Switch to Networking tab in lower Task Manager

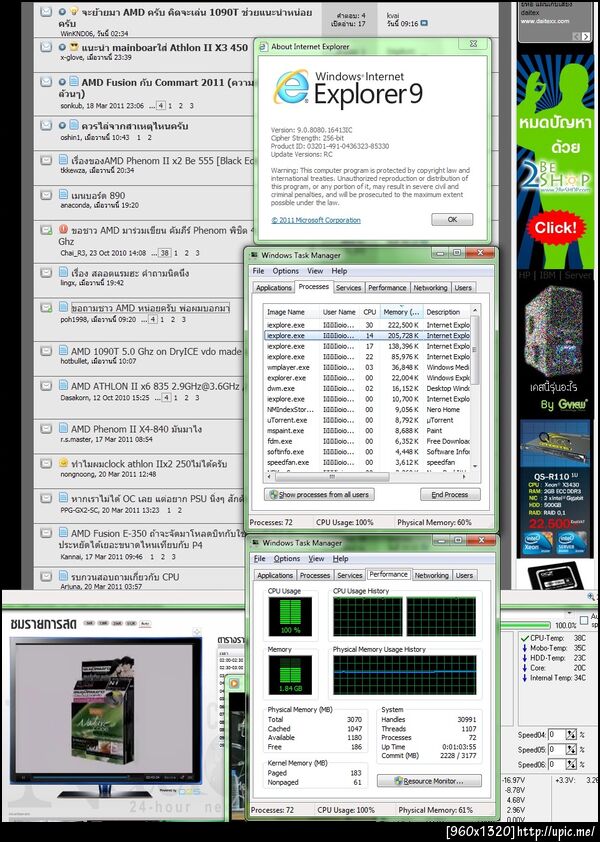(x=431, y=575)
